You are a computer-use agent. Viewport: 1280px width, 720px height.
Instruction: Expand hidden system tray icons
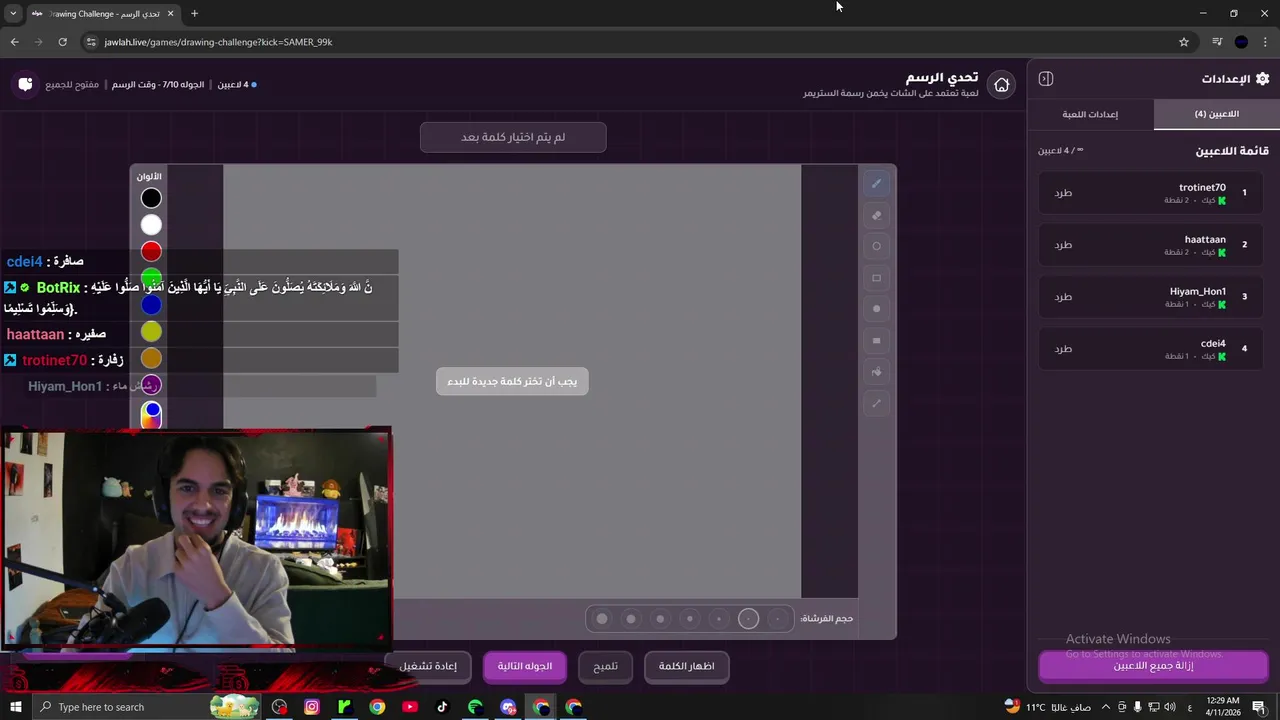1106,707
